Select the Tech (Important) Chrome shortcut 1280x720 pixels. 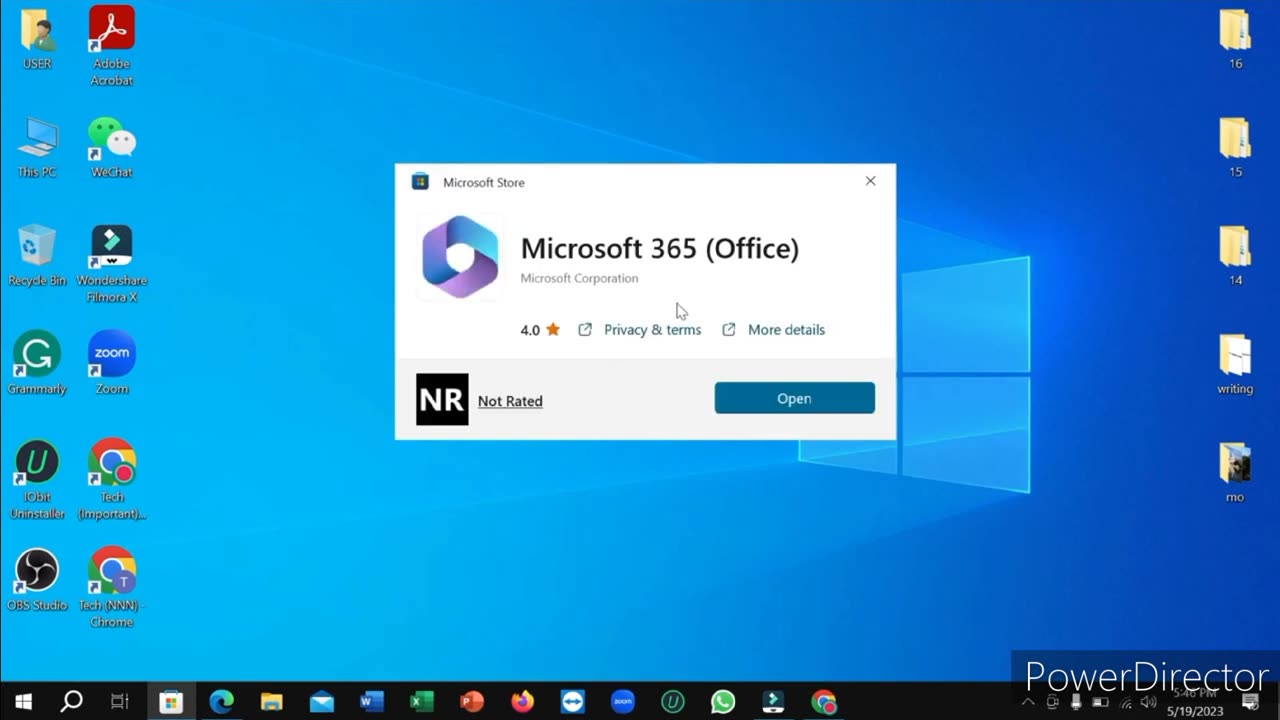tap(112, 480)
